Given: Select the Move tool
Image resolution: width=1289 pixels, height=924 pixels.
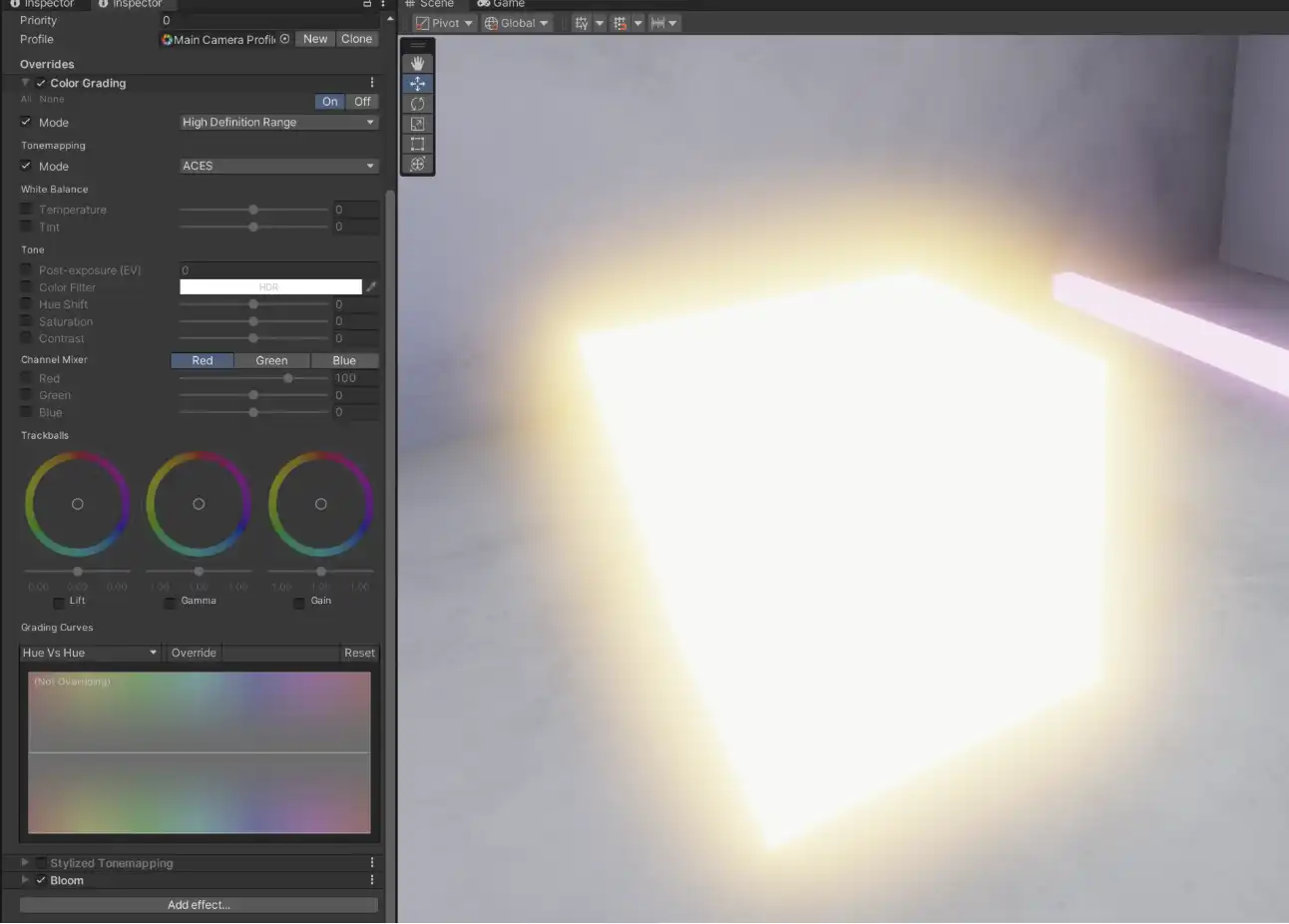Looking at the screenshot, I should click(417, 84).
